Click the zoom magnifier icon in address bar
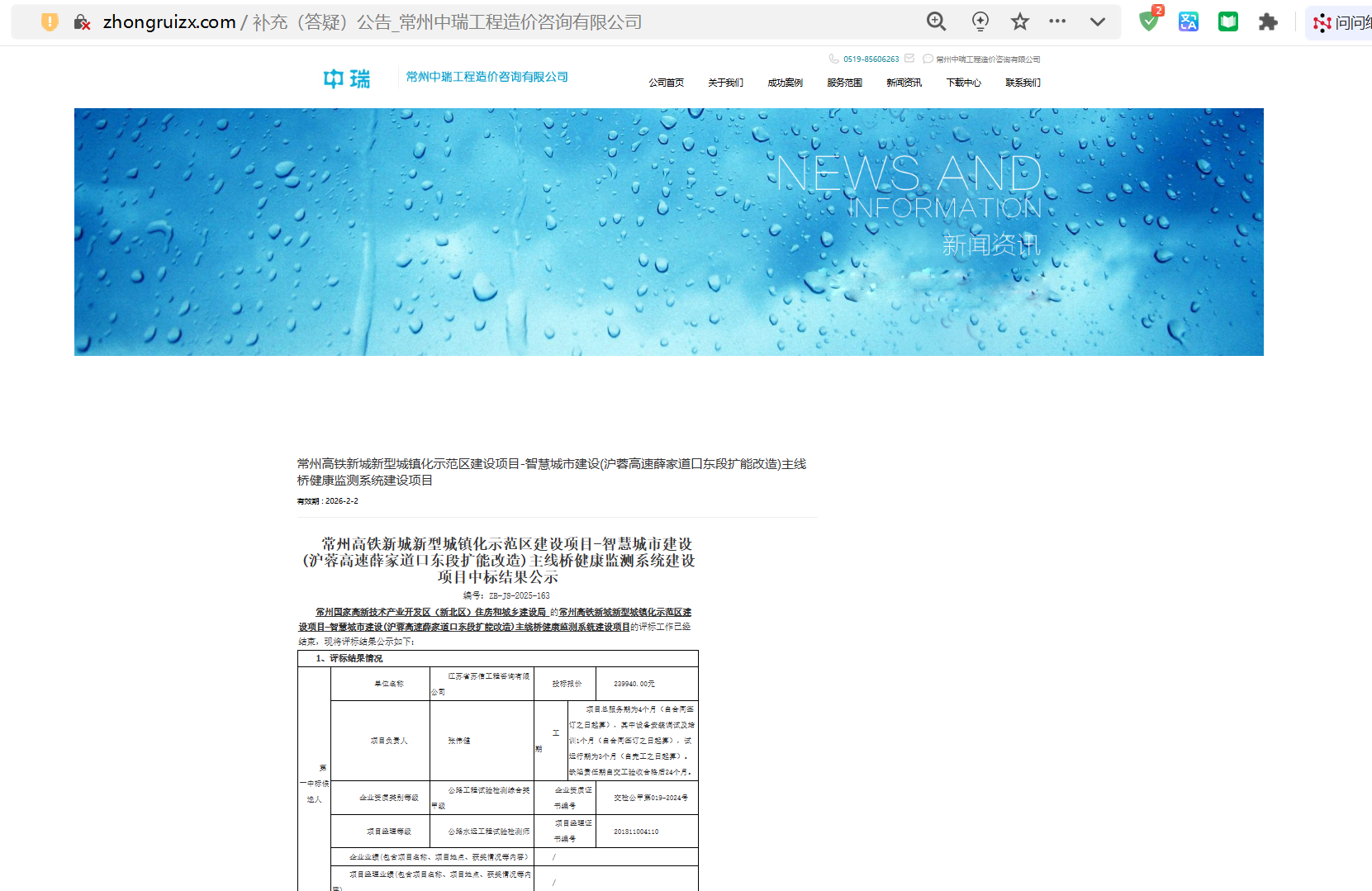This screenshot has width=1372, height=891. point(936,21)
